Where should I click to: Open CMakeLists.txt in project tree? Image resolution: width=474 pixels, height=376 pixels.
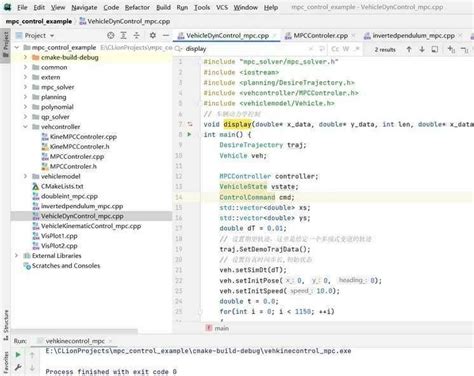point(62,186)
